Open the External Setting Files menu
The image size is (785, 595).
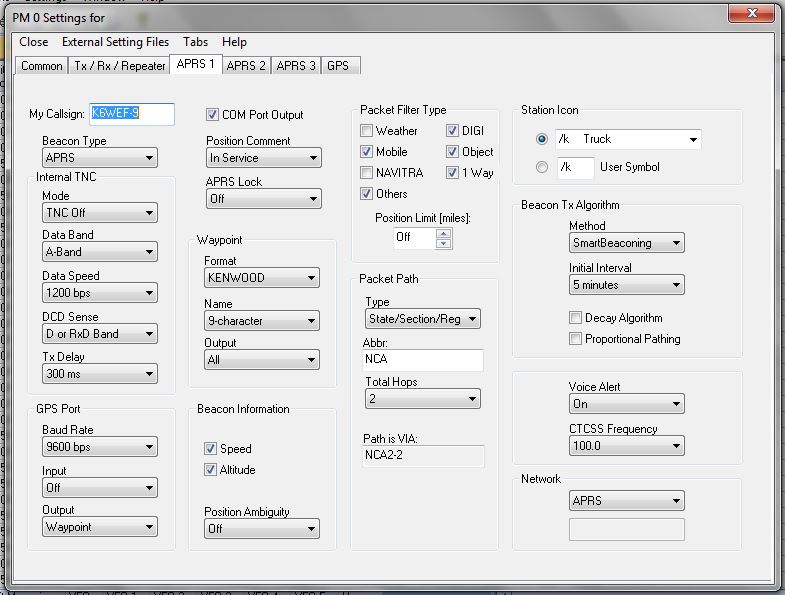[x=115, y=42]
